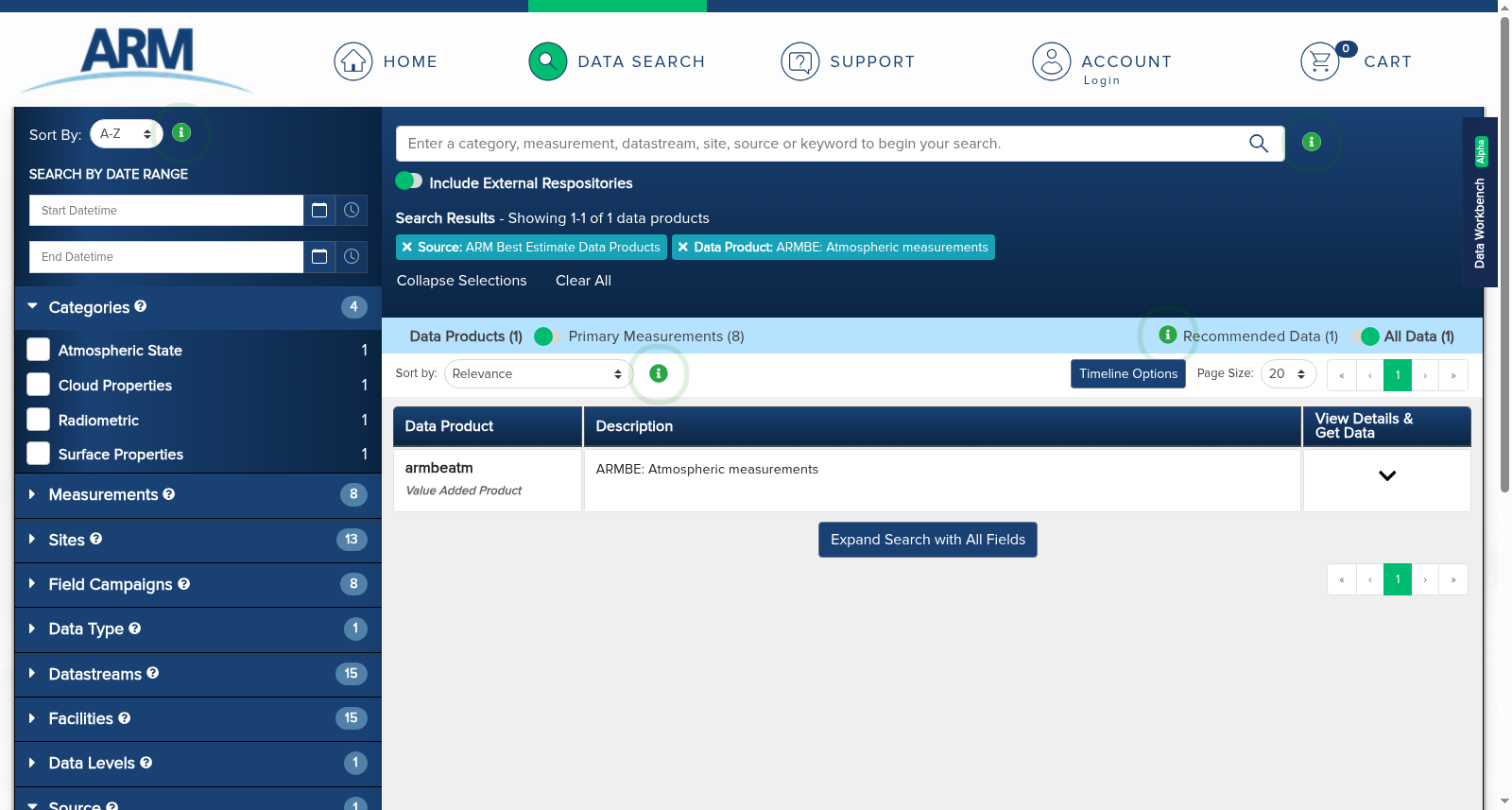The image size is (1512, 810).
Task: Focus the Start Datetime field
Action: tap(166, 210)
